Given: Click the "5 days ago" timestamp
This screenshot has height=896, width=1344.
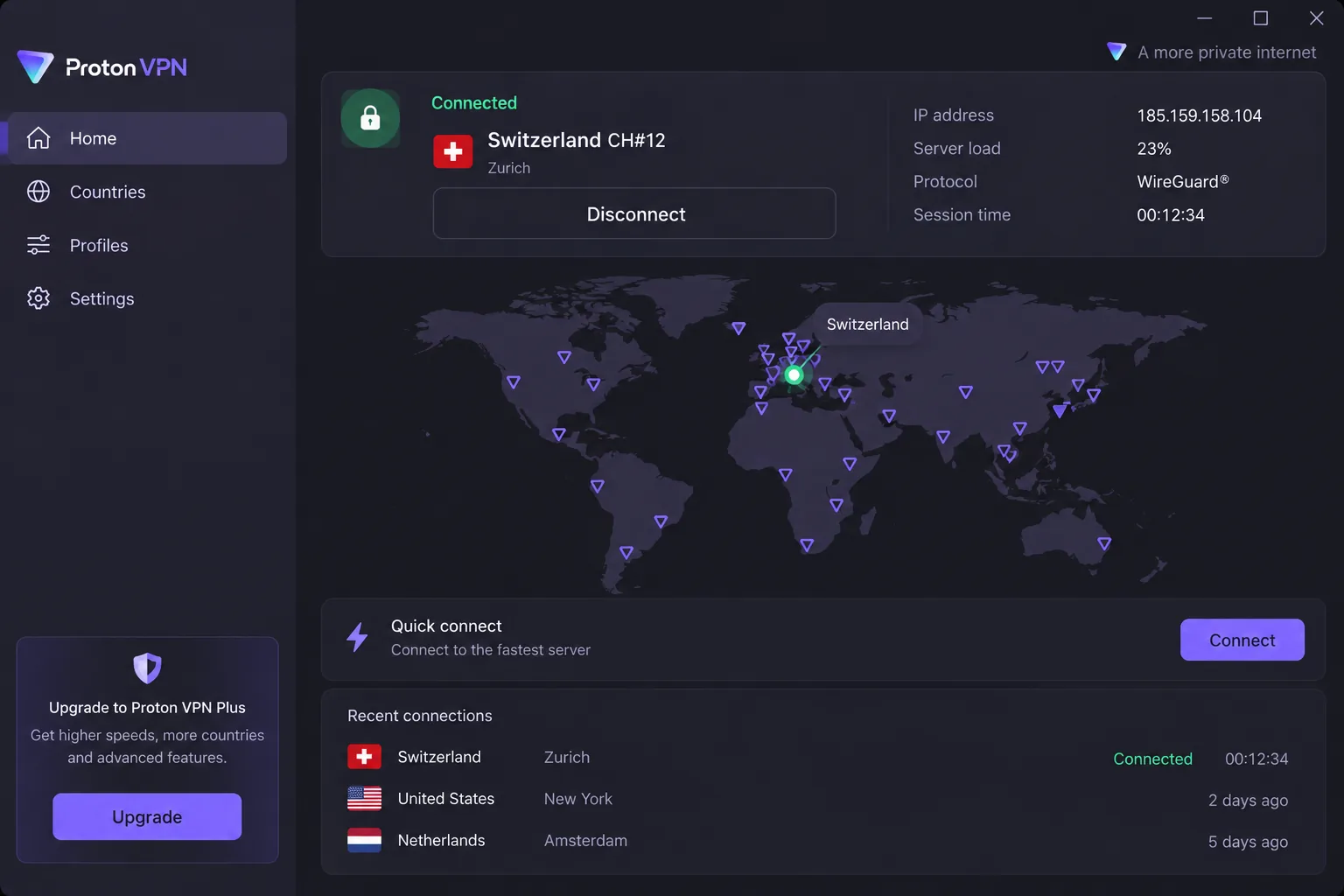Looking at the screenshot, I should pos(1248,842).
